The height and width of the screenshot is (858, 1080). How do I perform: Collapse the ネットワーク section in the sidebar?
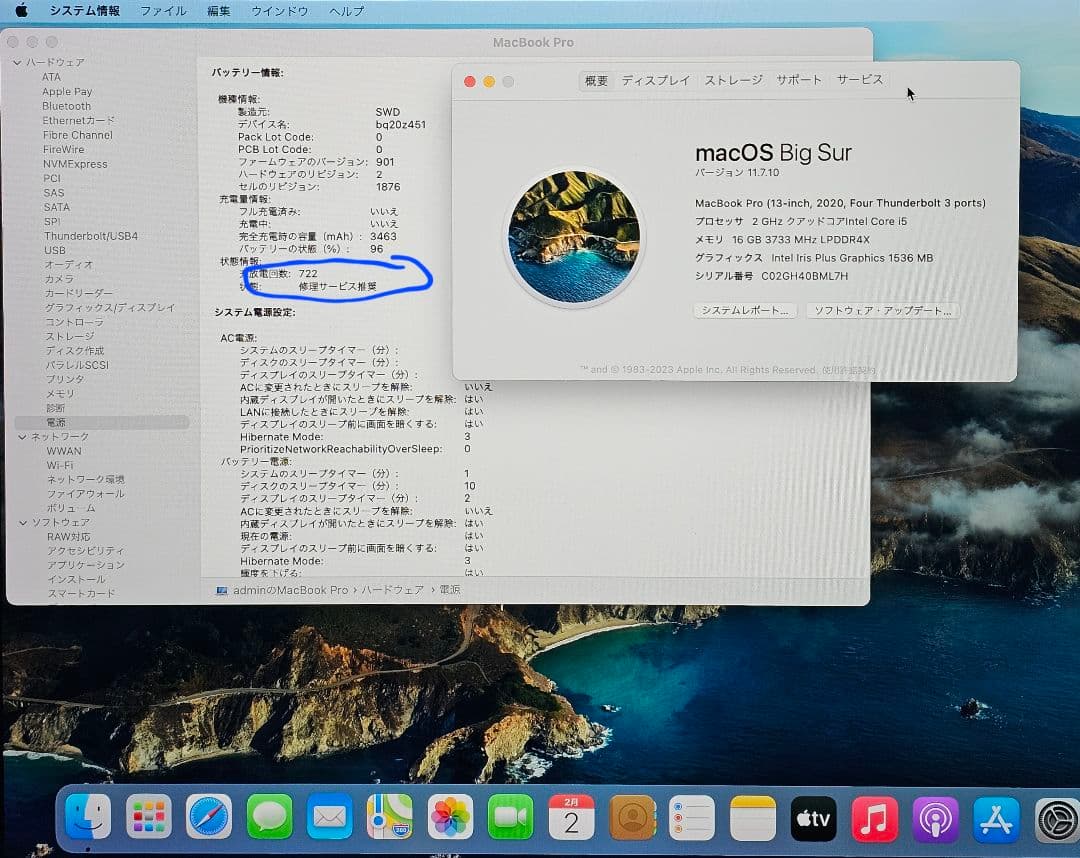tap(22, 436)
